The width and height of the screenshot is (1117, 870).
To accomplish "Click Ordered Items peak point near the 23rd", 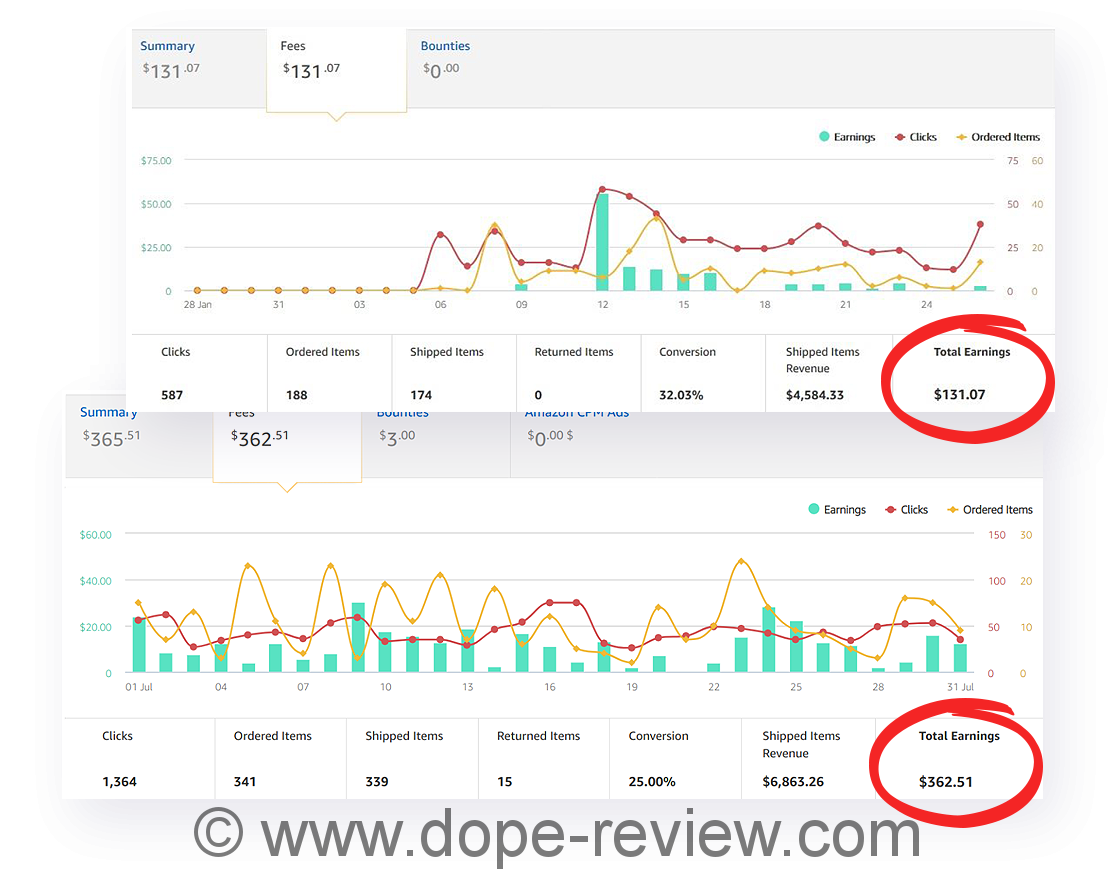I will [741, 561].
